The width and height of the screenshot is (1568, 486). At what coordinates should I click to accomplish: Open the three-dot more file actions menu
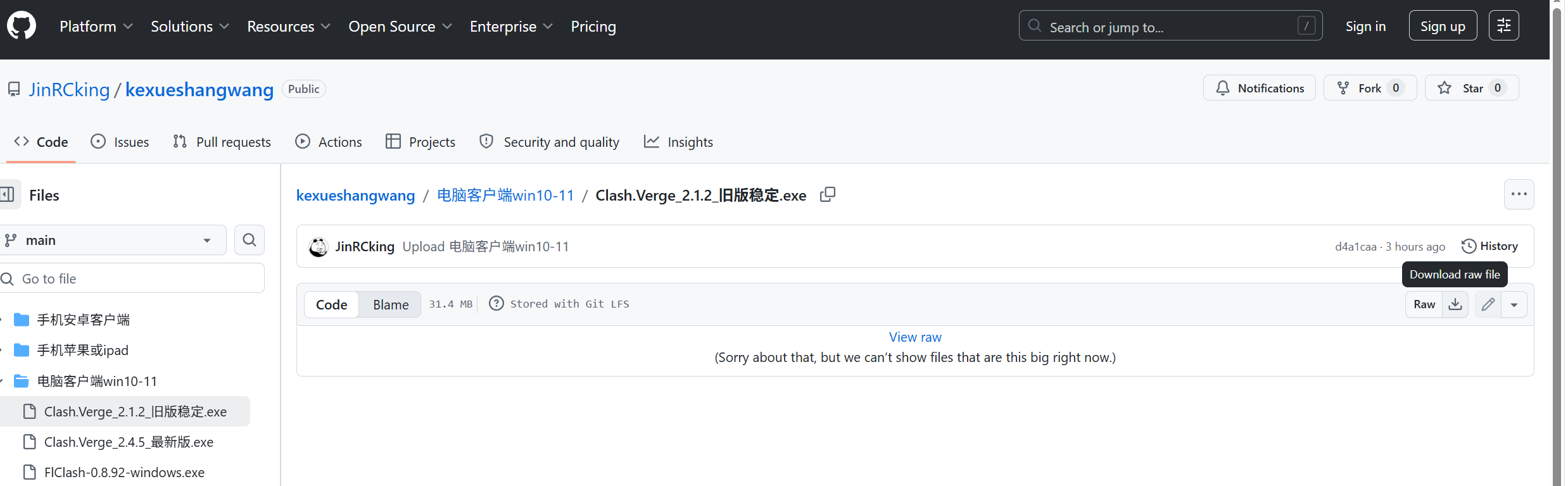coord(1519,194)
